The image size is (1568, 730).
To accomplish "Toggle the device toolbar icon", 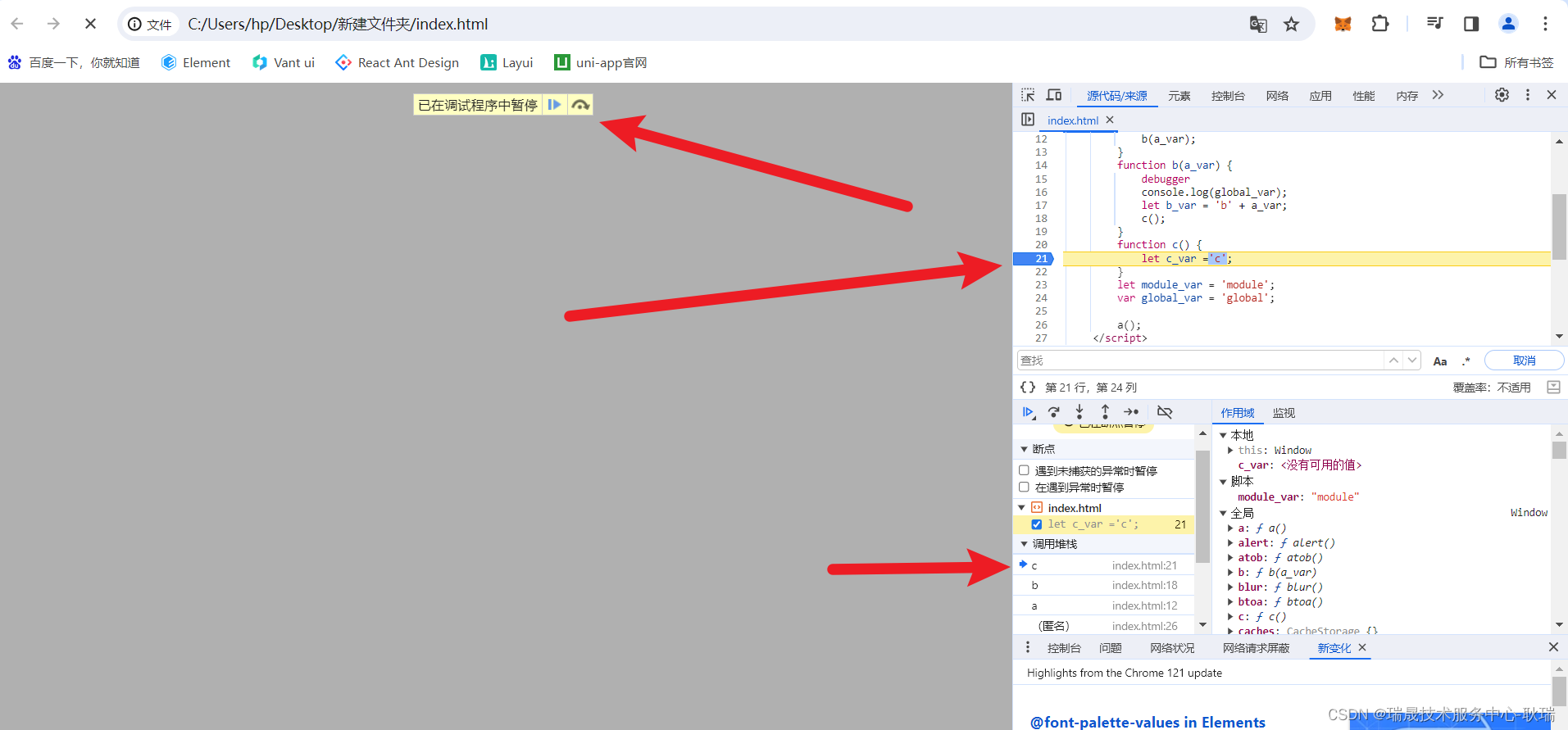I will click(1054, 95).
